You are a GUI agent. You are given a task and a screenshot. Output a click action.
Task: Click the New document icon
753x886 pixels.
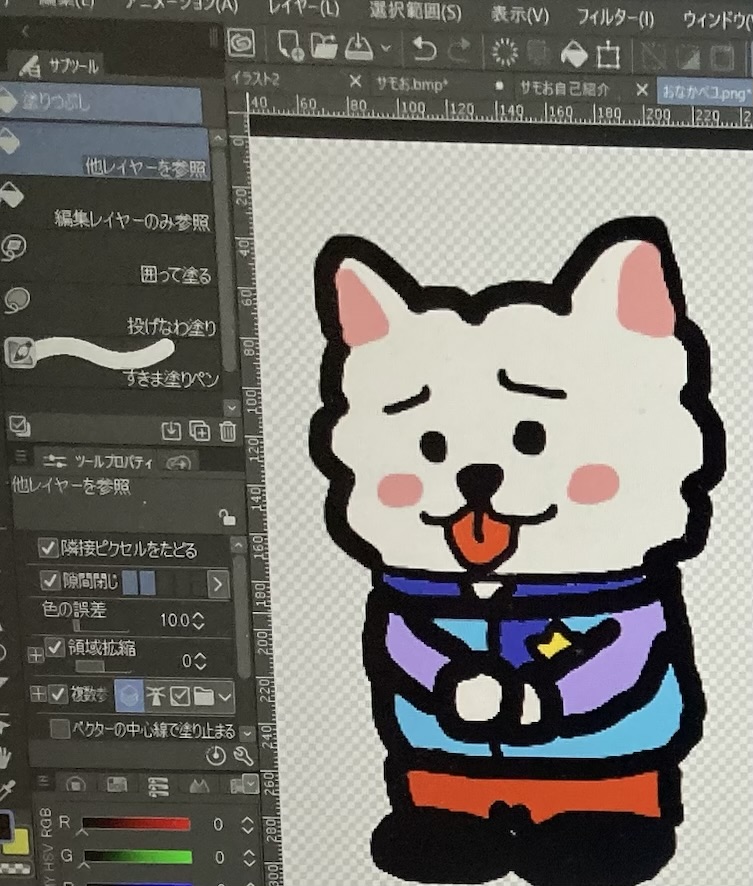click(x=290, y=46)
